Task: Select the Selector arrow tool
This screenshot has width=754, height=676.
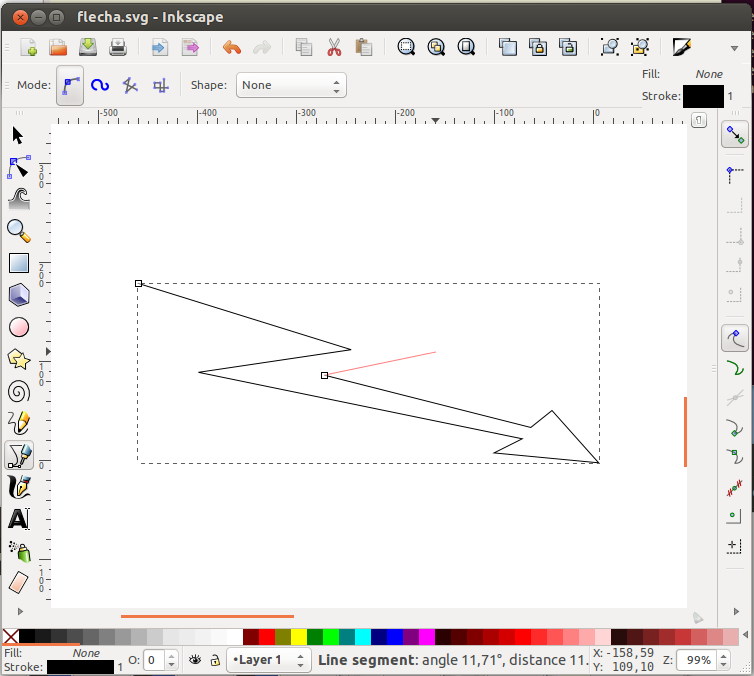Action: [18, 135]
